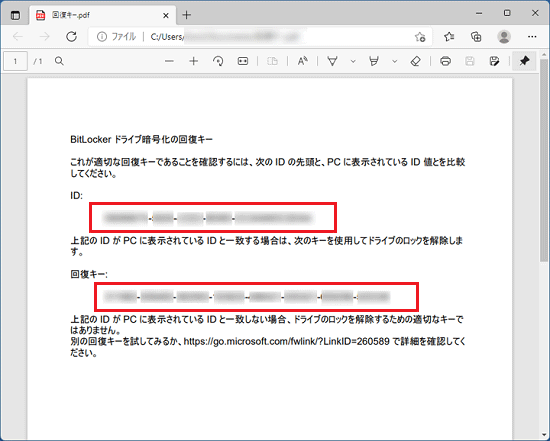Open page view options
The width and height of the screenshot is (550, 441).
click(x=272, y=61)
